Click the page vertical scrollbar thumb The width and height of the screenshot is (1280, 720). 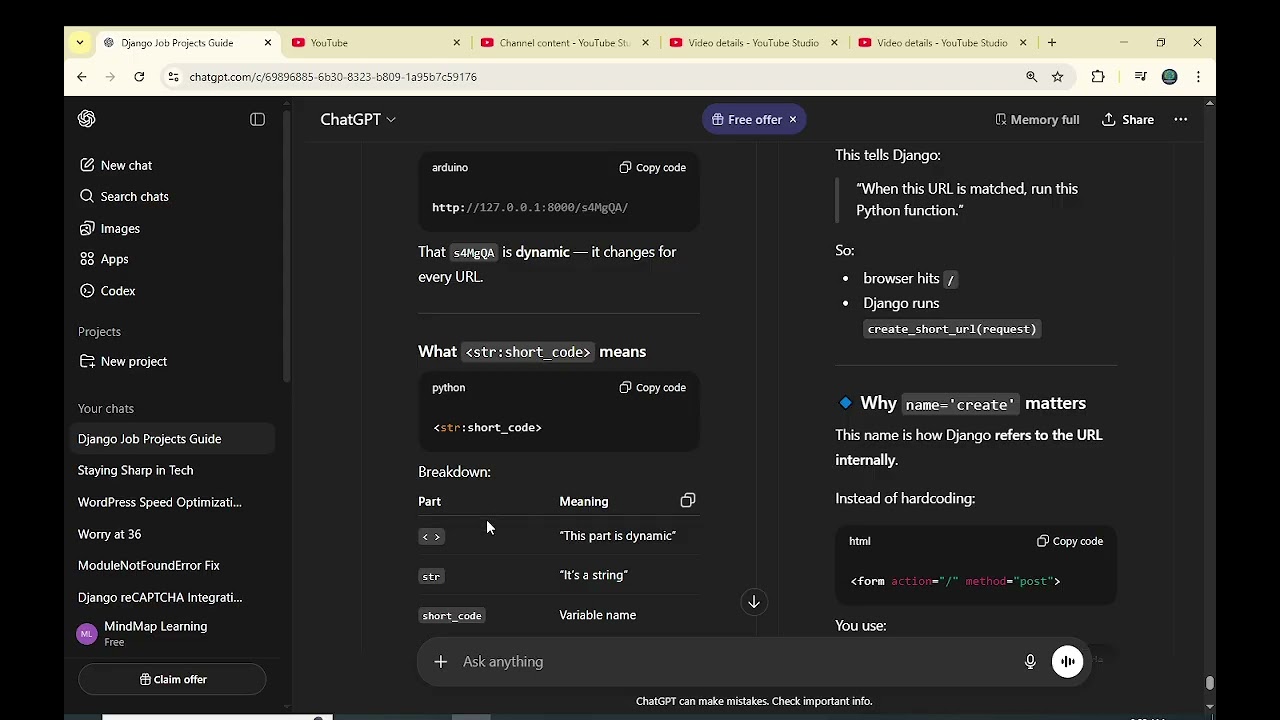[x=1210, y=683]
